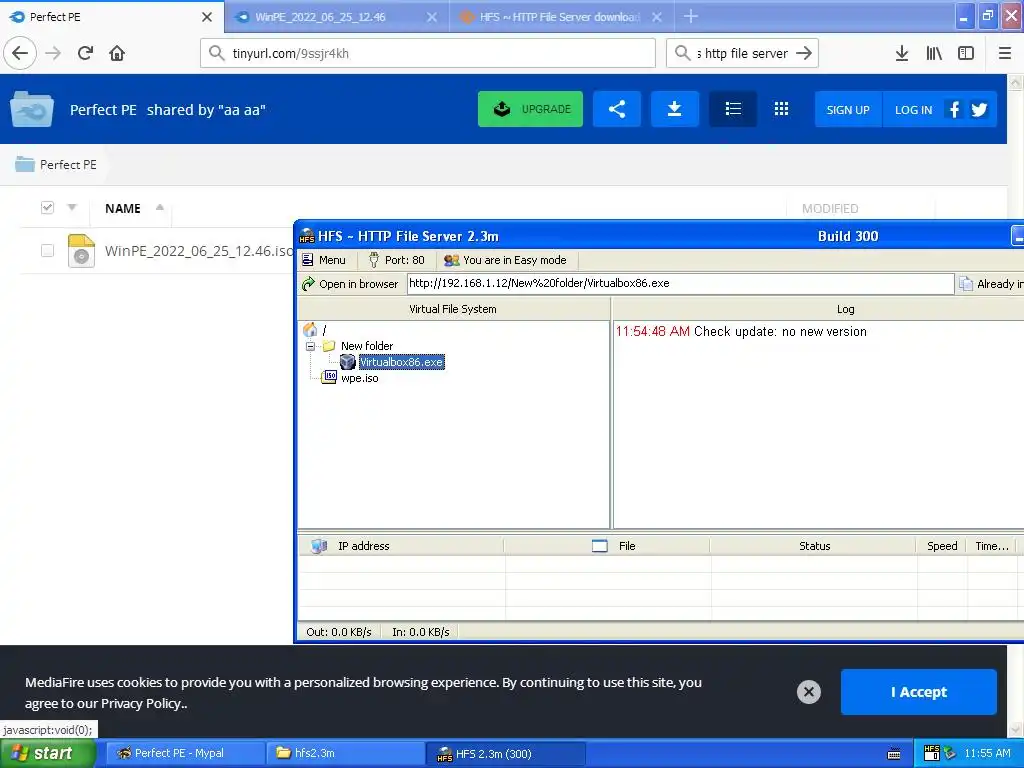This screenshot has height=768, width=1024.
Task: Open the browser downloads arrow icon
Action: (902, 53)
